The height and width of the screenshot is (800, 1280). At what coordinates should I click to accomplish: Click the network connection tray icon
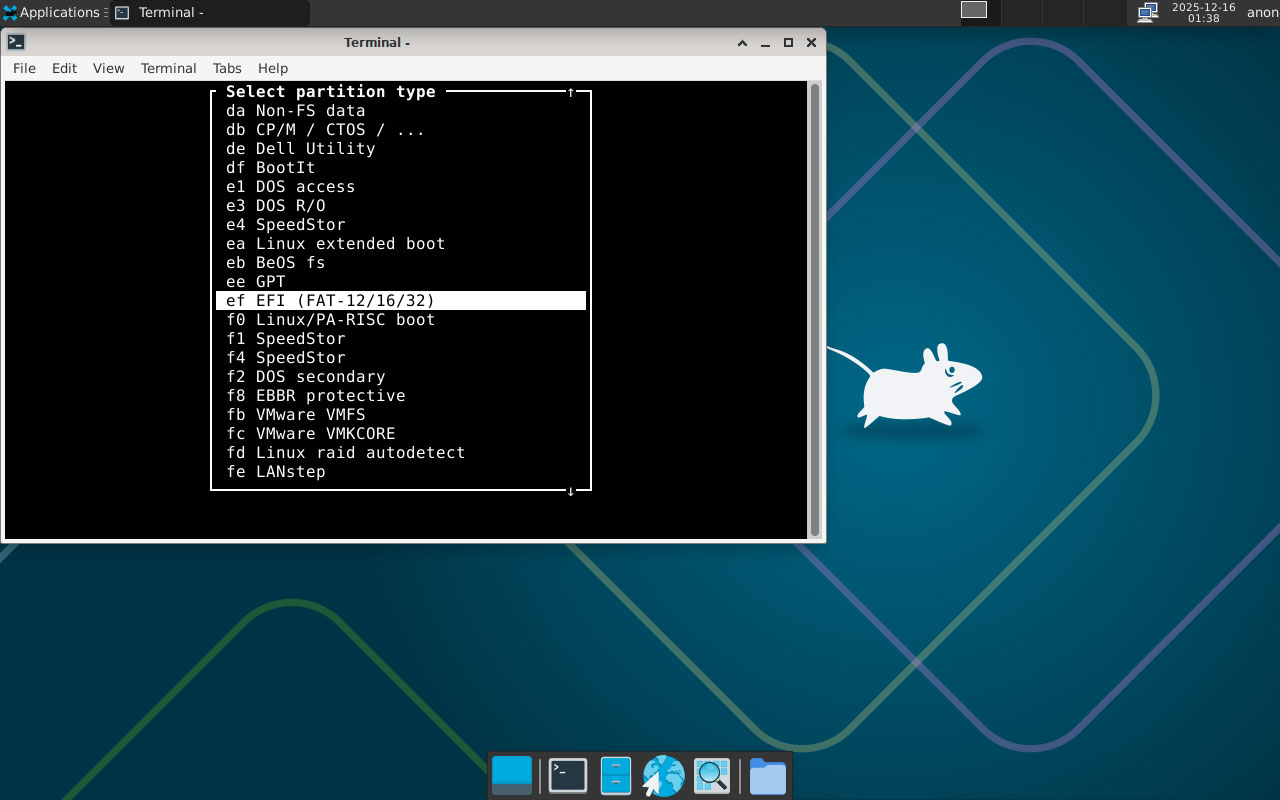[x=1147, y=13]
